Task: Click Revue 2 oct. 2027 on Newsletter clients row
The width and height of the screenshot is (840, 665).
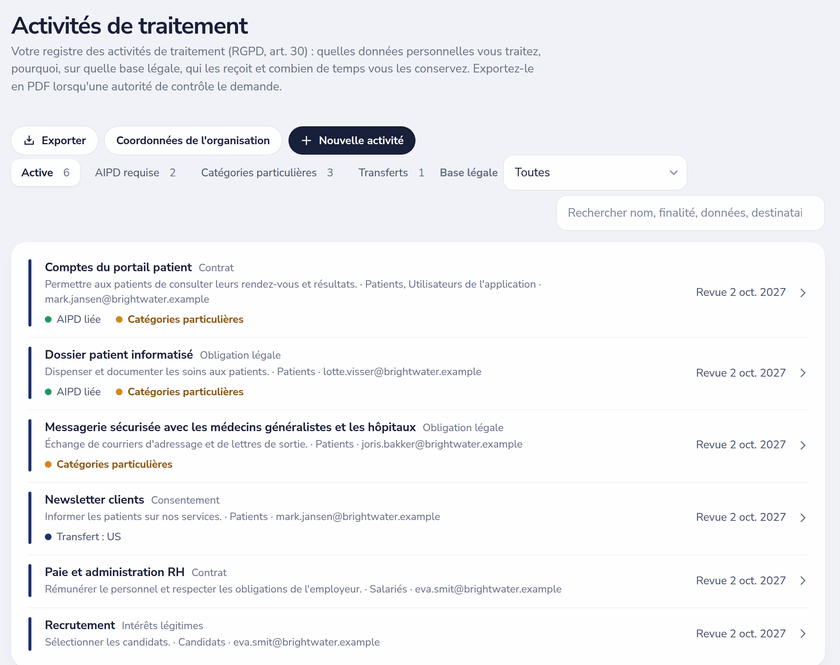Action: (741, 517)
